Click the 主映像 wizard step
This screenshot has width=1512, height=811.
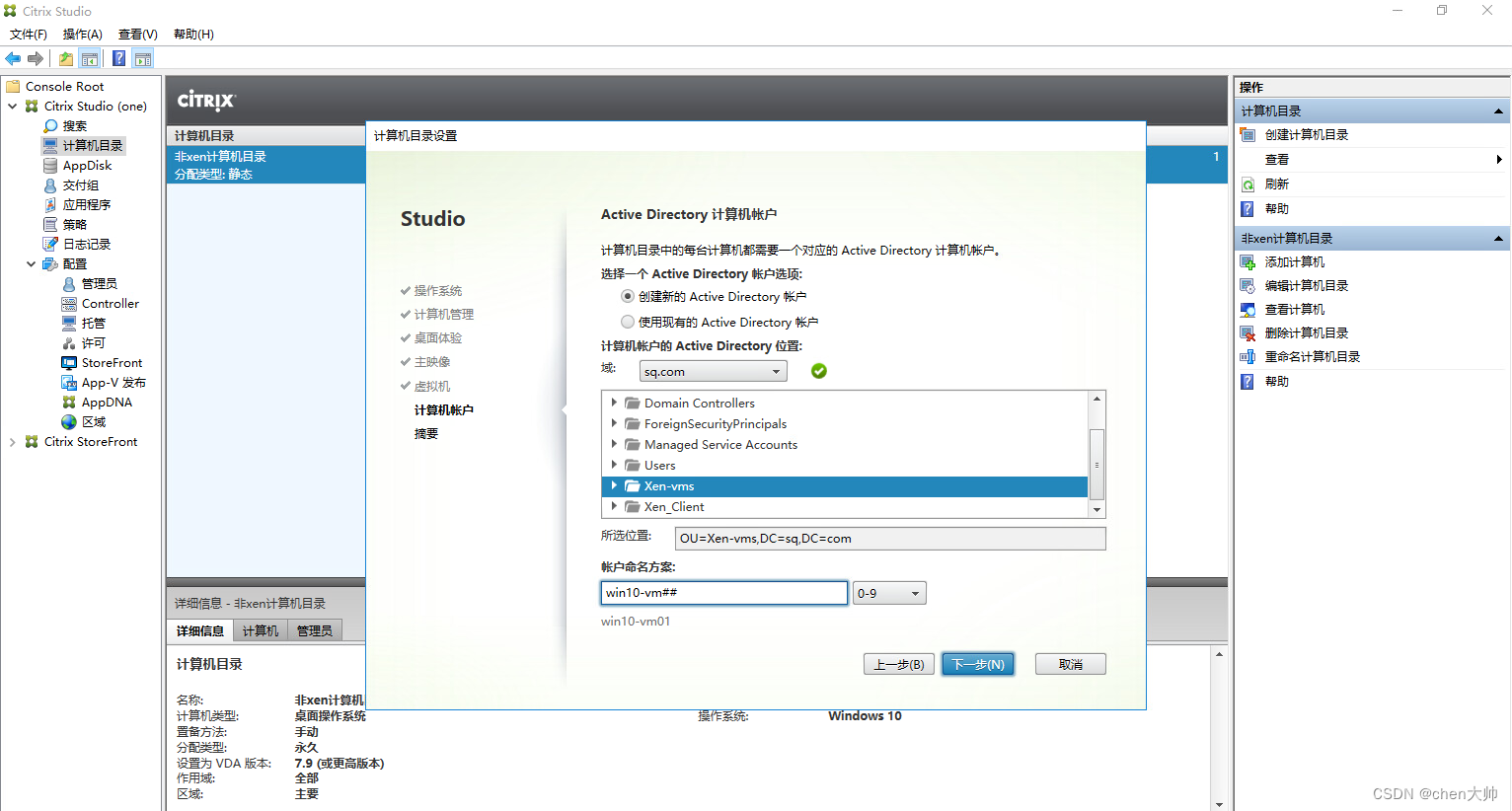(x=432, y=362)
